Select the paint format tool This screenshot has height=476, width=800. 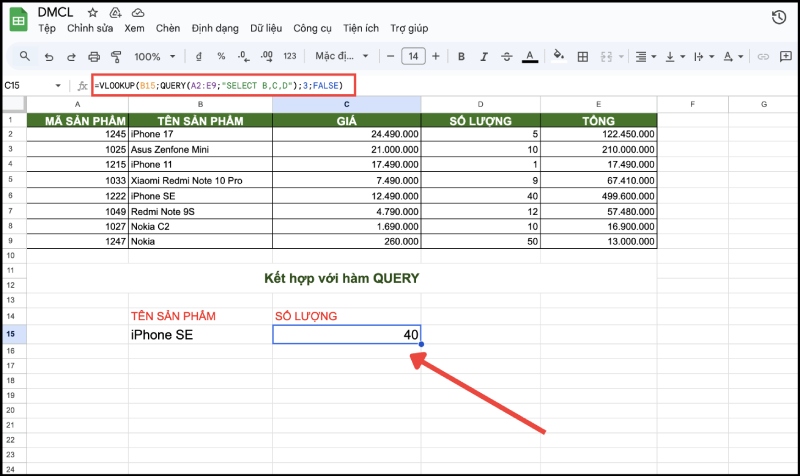pyautogui.click(x=116, y=57)
